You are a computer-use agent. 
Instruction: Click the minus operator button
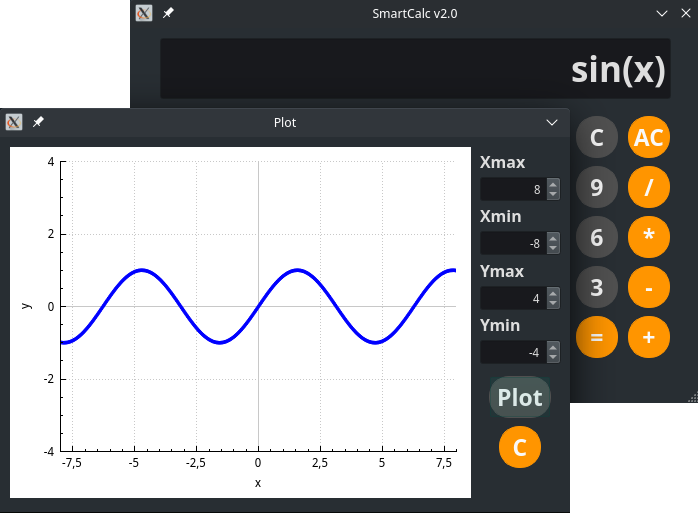point(649,287)
